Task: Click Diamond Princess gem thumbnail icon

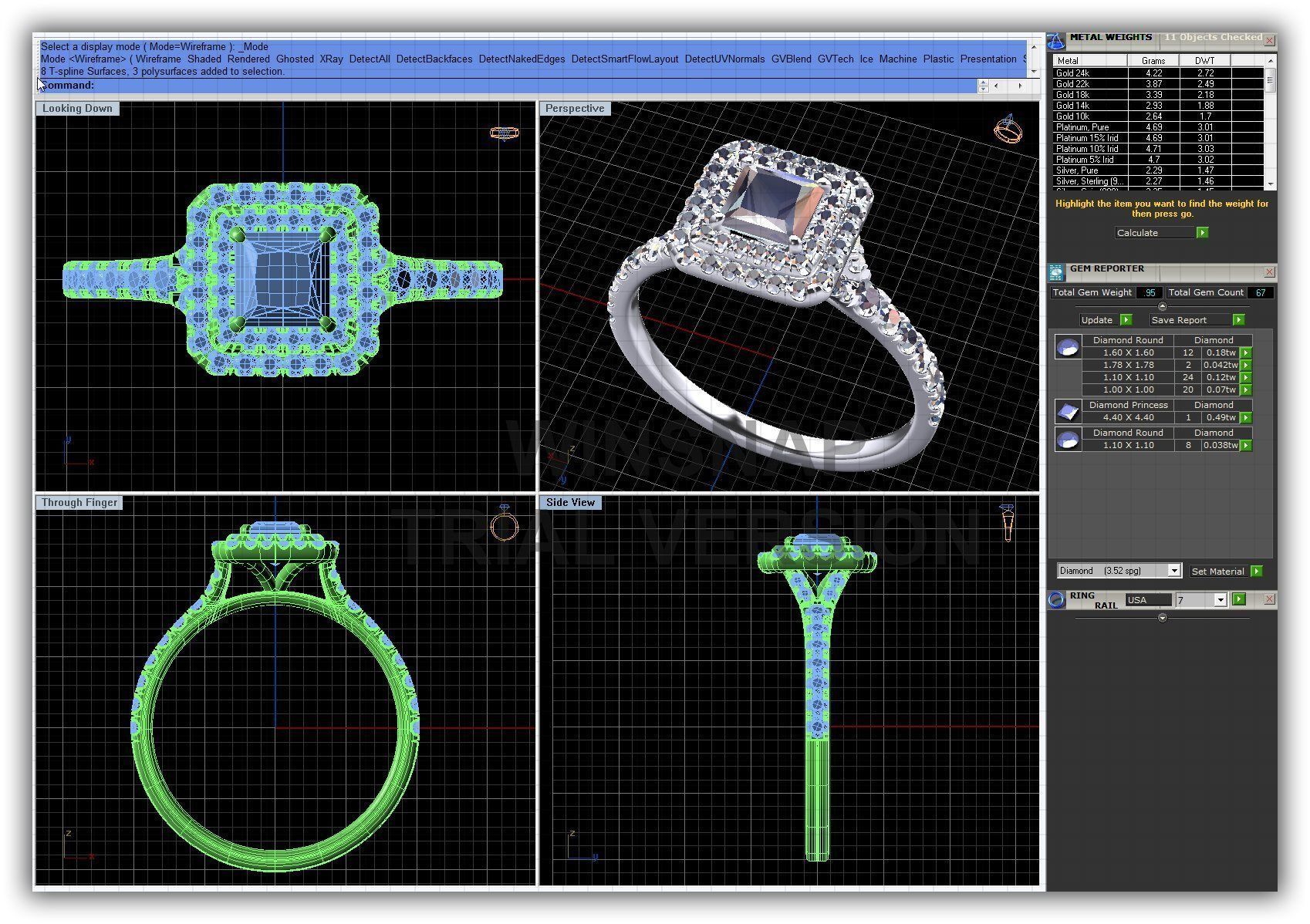Action: click(1068, 411)
